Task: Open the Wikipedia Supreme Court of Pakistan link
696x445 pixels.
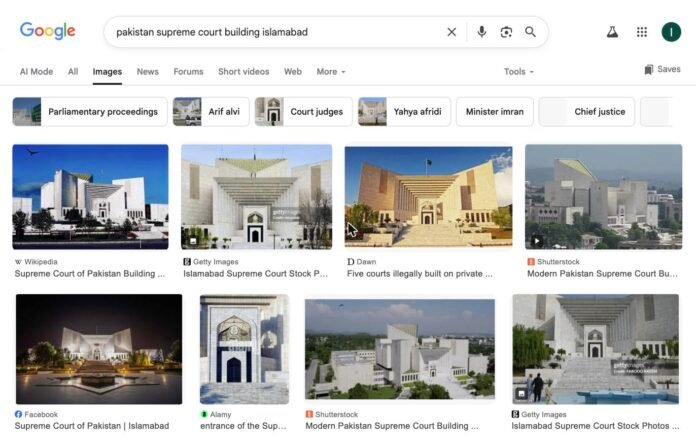Action: 90,274
